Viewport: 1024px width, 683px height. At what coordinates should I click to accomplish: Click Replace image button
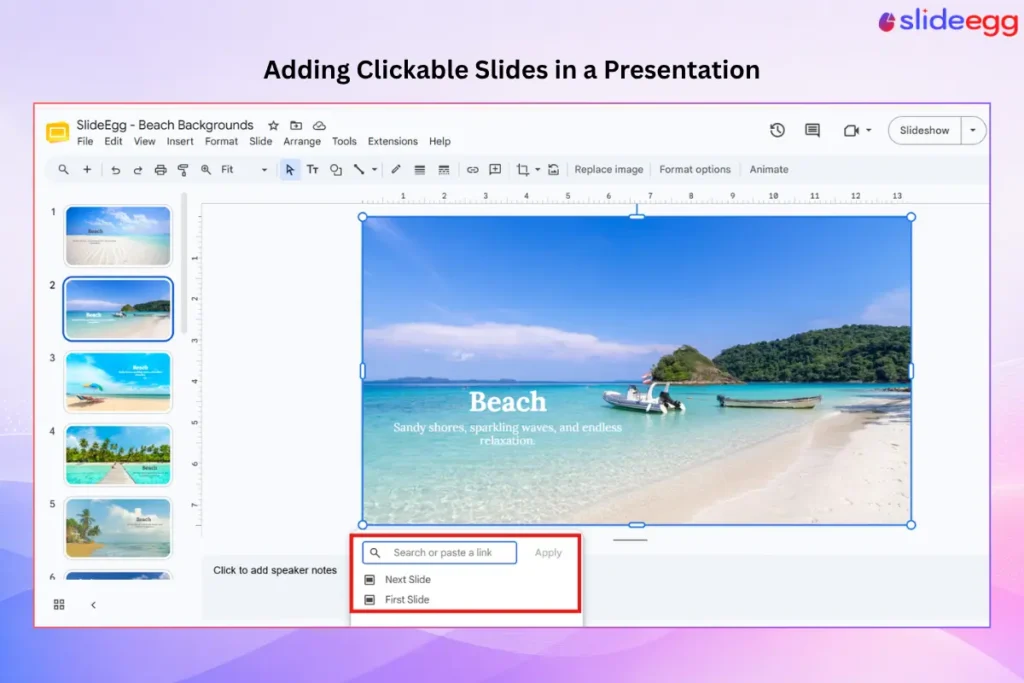point(609,170)
